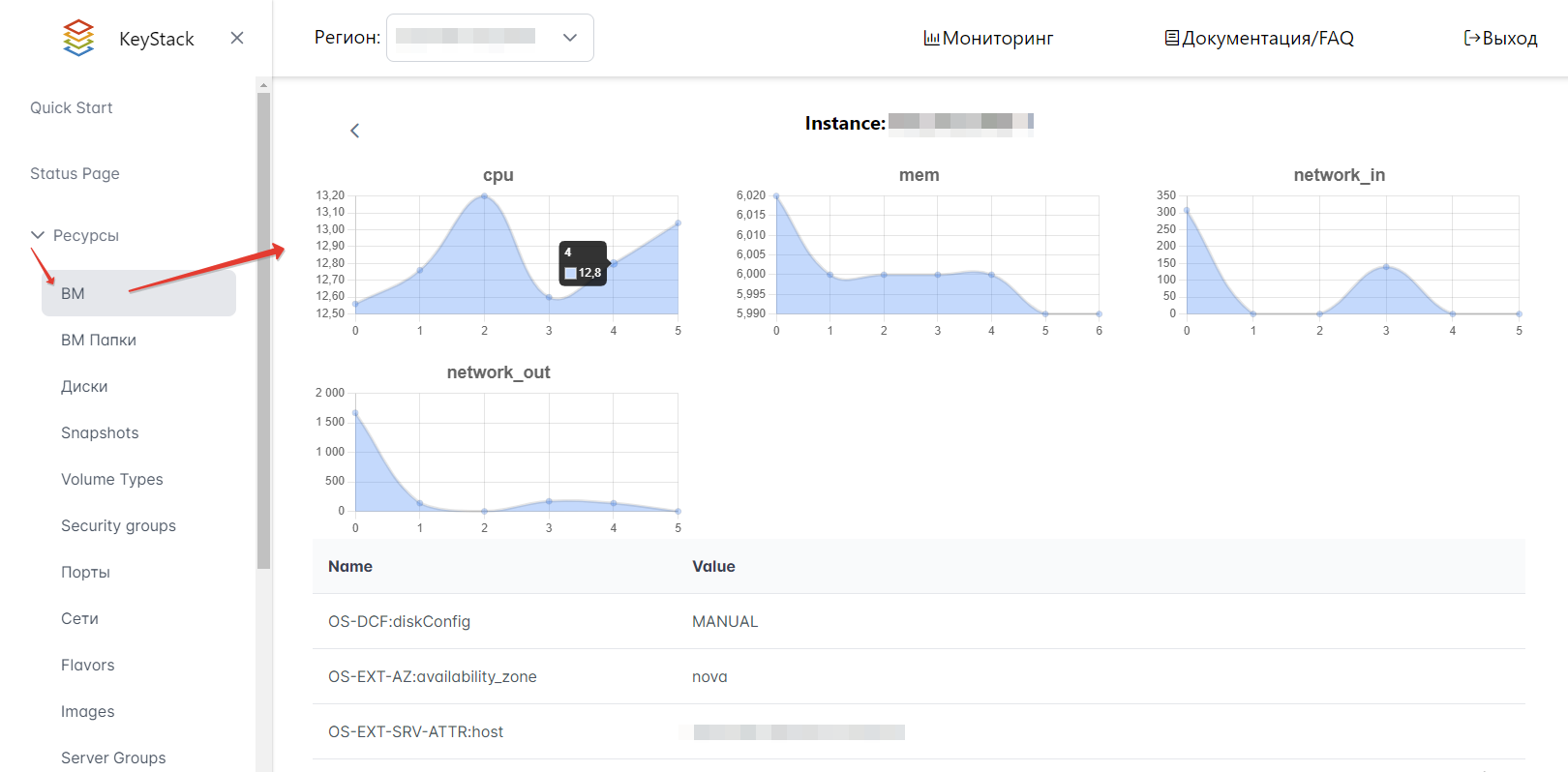Click the sidebar scroll-up arrow

[x=263, y=85]
